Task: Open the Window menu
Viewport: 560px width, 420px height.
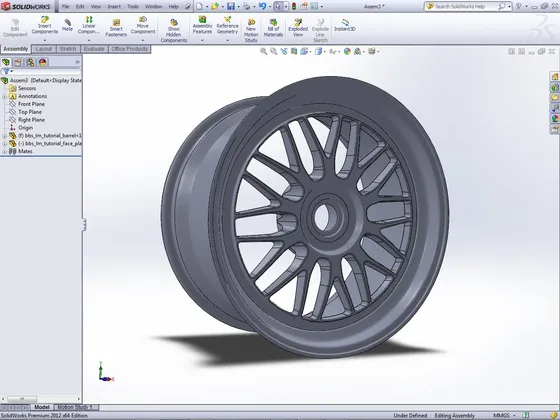Action: point(154,6)
